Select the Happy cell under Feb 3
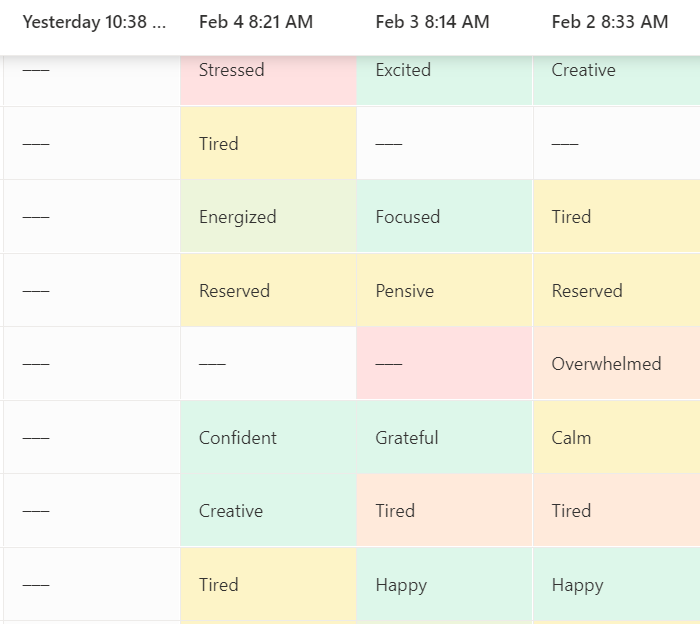This screenshot has height=624, width=700. click(x=445, y=584)
